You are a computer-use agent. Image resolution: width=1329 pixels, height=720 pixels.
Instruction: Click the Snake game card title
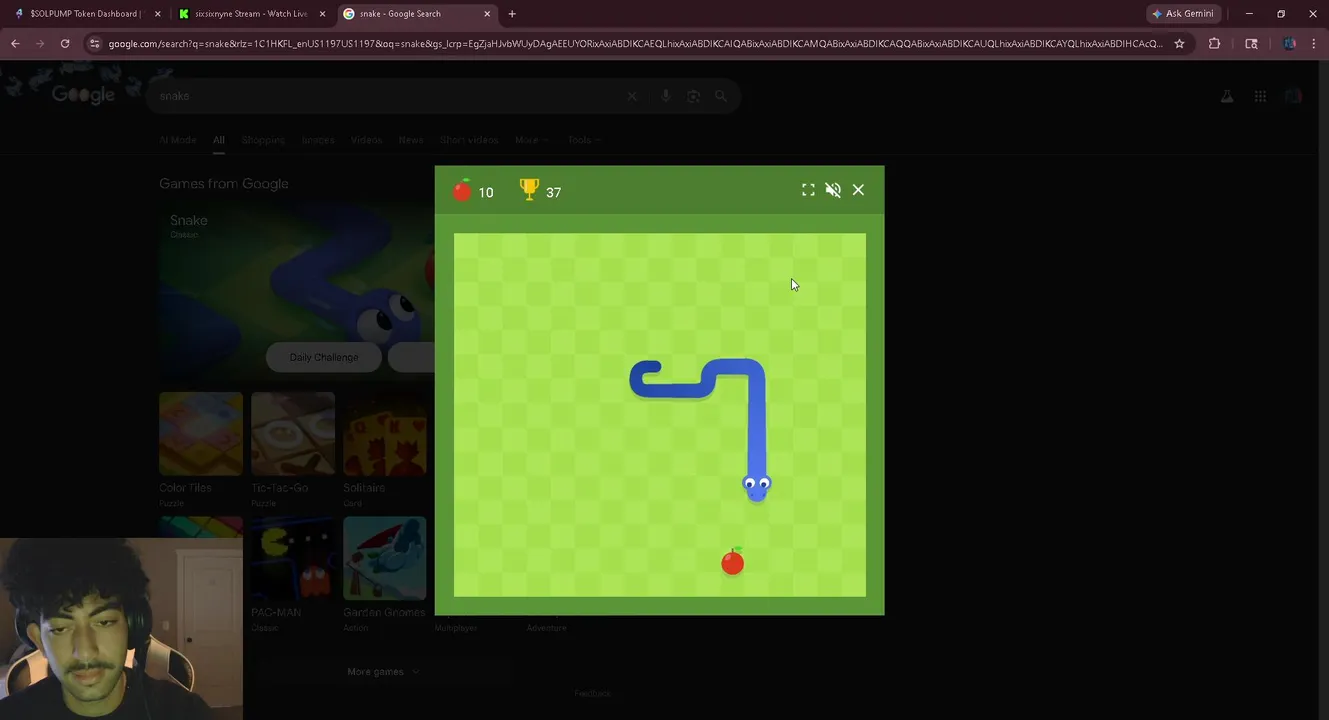[189, 220]
